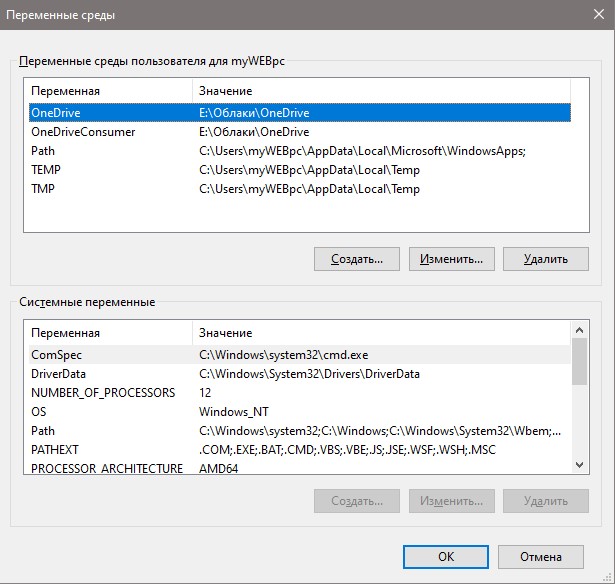Click the user section Удалить button
Screen dimensions: 615x584
[x=546, y=259]
